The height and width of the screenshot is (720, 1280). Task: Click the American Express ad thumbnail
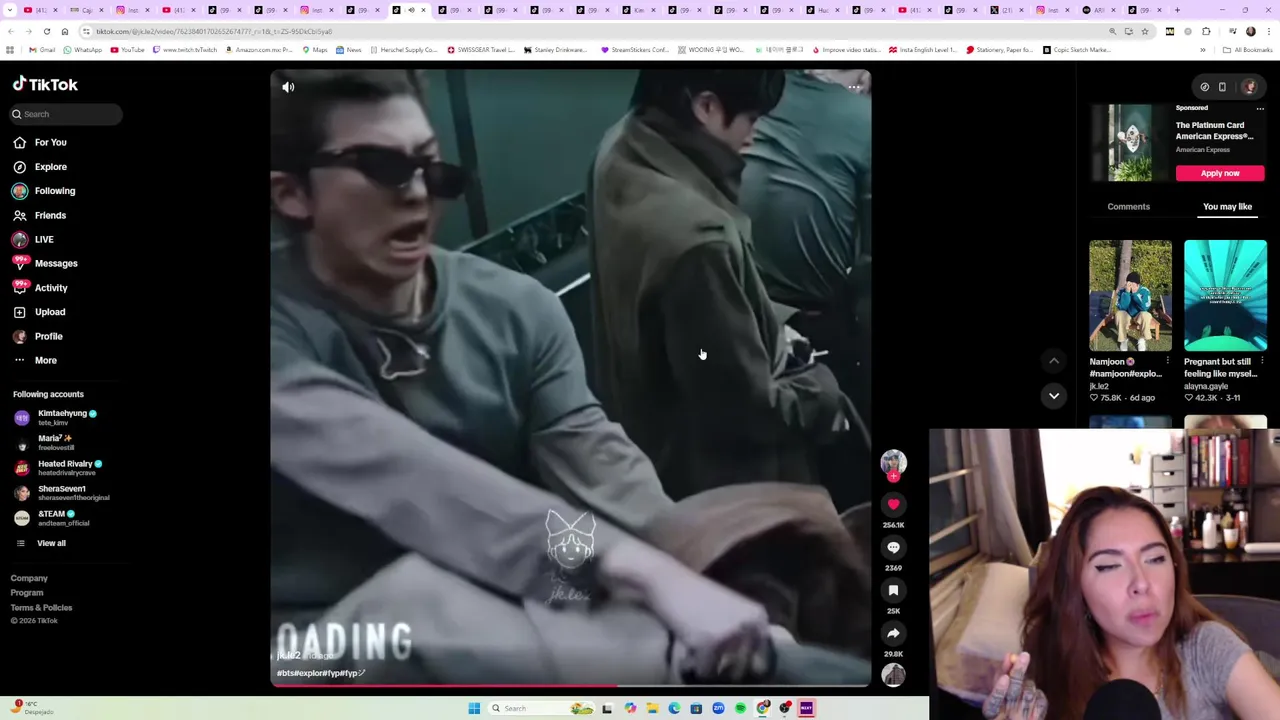pos(1129,143)
